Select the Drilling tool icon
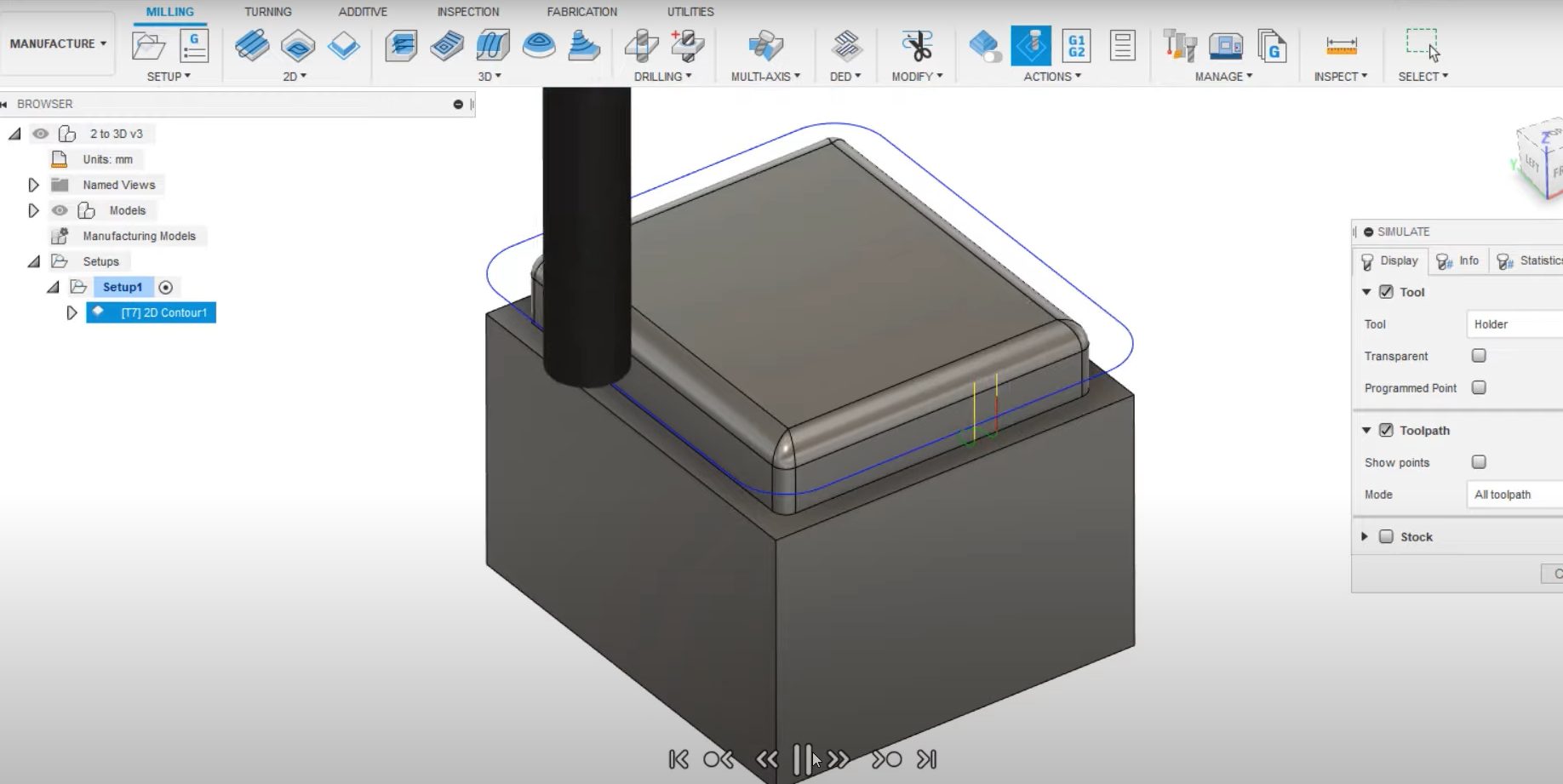 (638, 47)
